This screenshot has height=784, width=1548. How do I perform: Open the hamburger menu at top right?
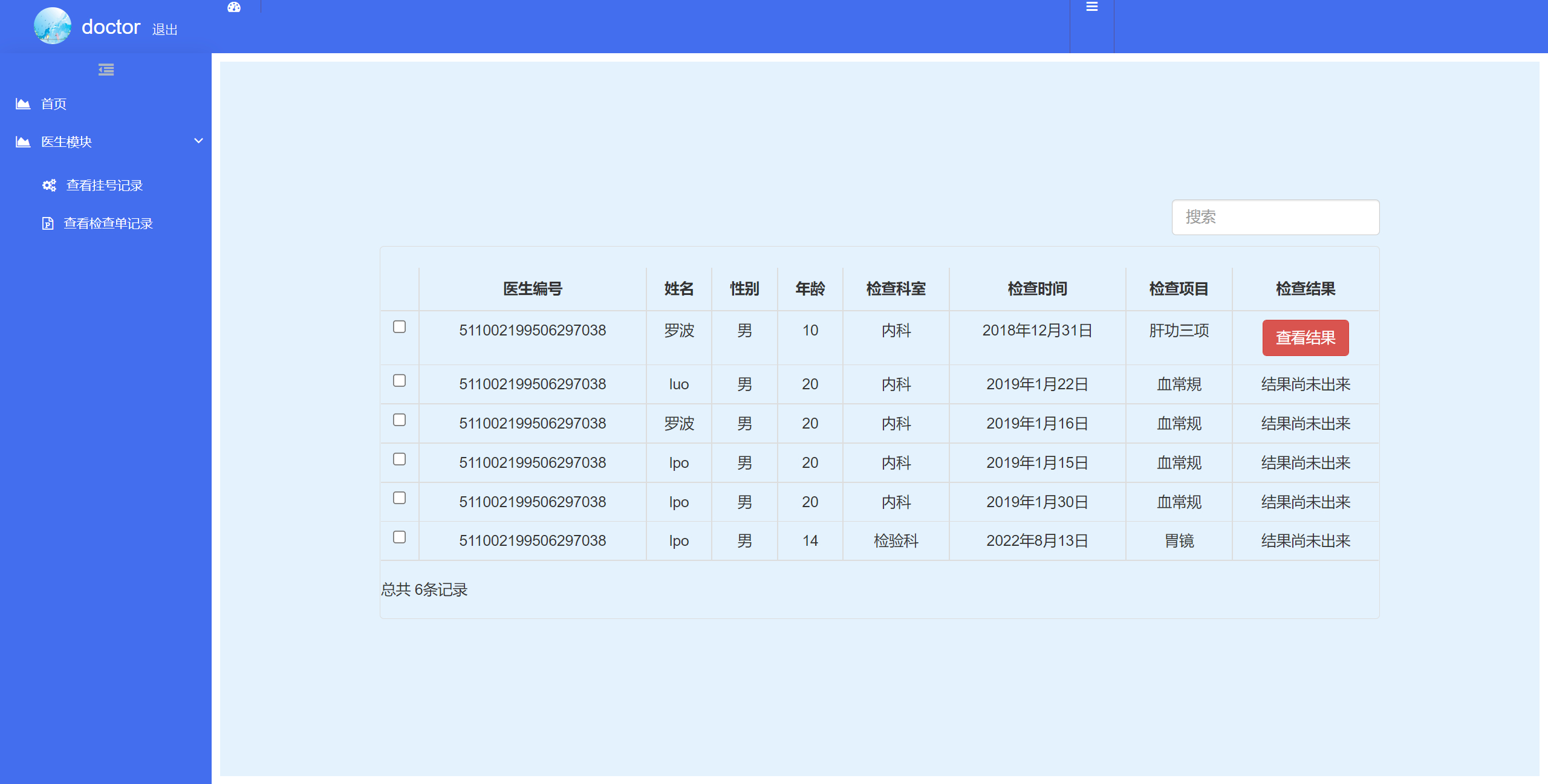[1092, 7]
